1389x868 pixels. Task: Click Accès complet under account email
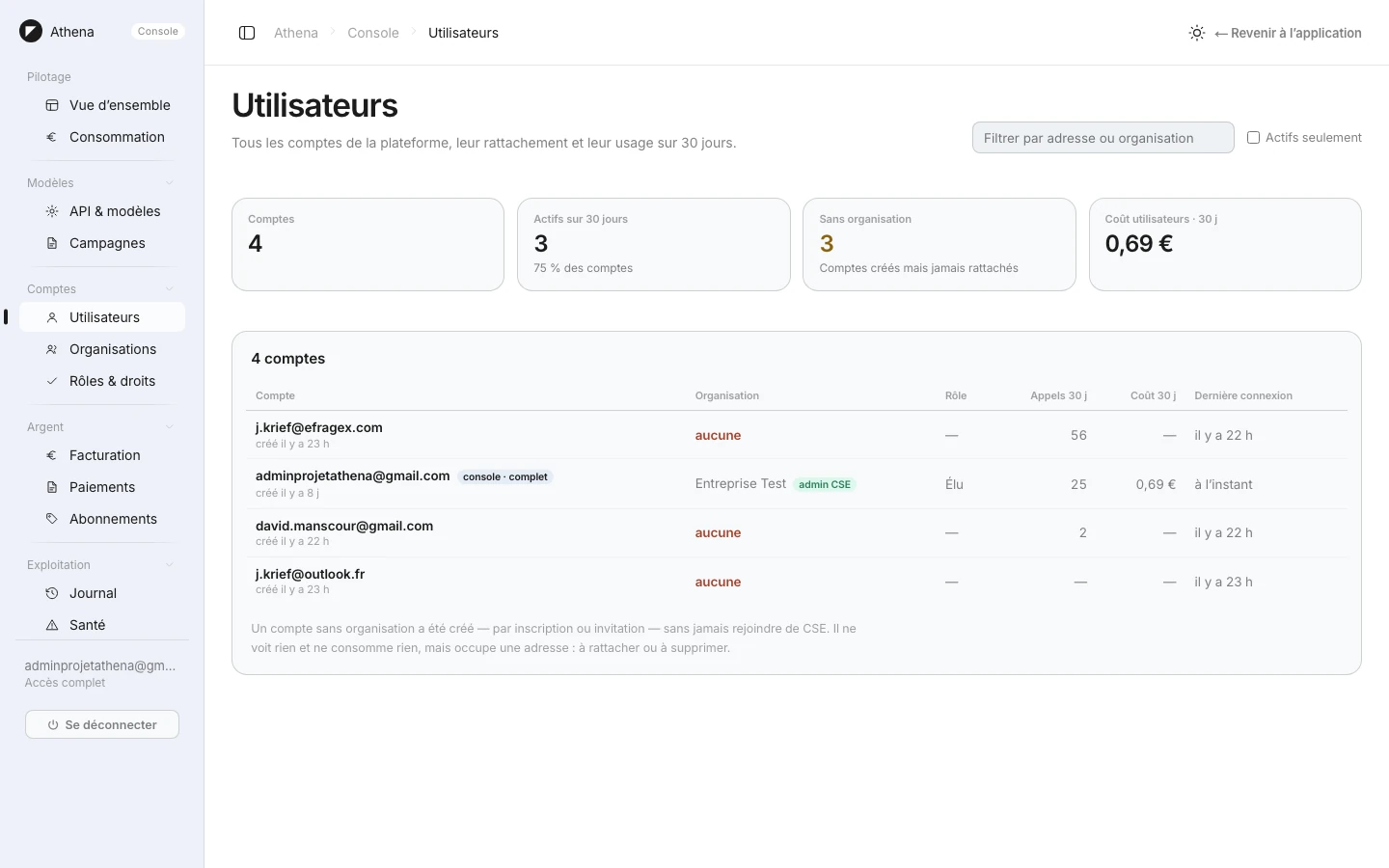click(66, 683)
